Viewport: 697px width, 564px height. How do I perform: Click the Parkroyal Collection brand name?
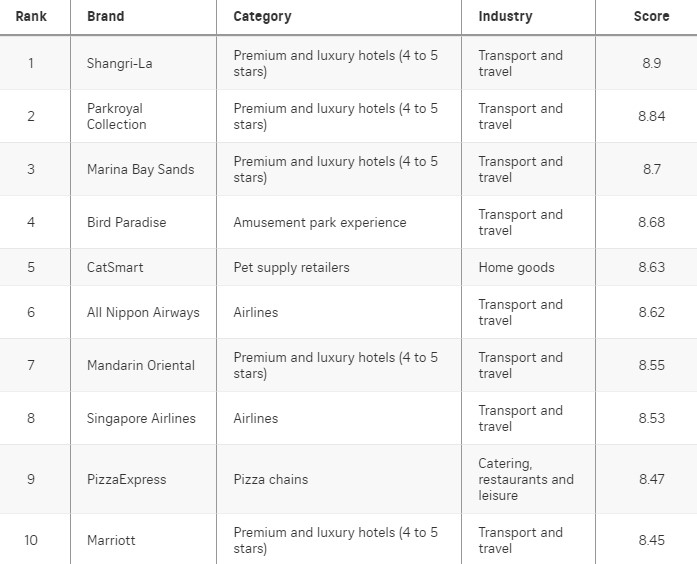click(x=116, y=116)
